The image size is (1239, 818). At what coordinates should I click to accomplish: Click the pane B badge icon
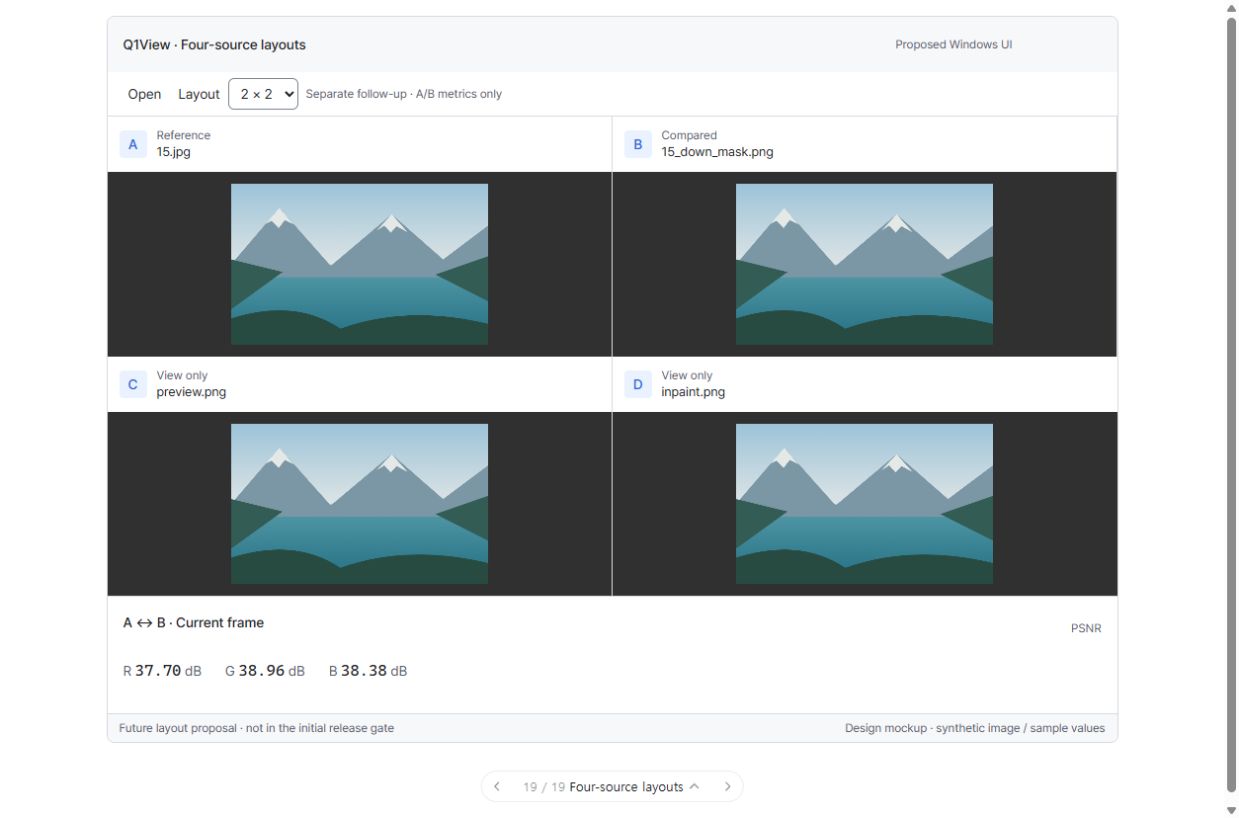pyautogui.click(x=638, y=144)
